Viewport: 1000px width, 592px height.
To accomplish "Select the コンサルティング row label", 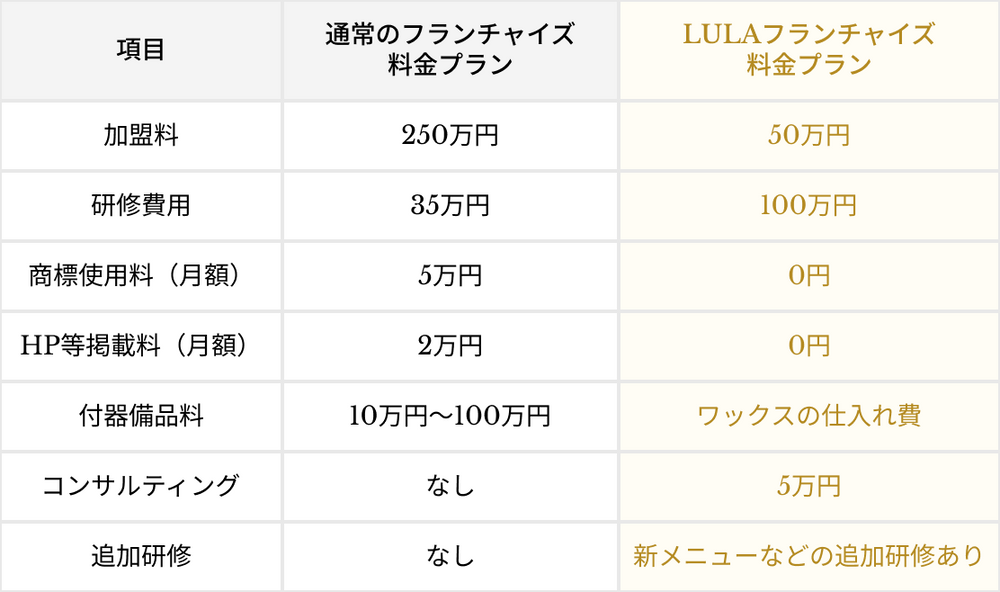I will [141, 487].
